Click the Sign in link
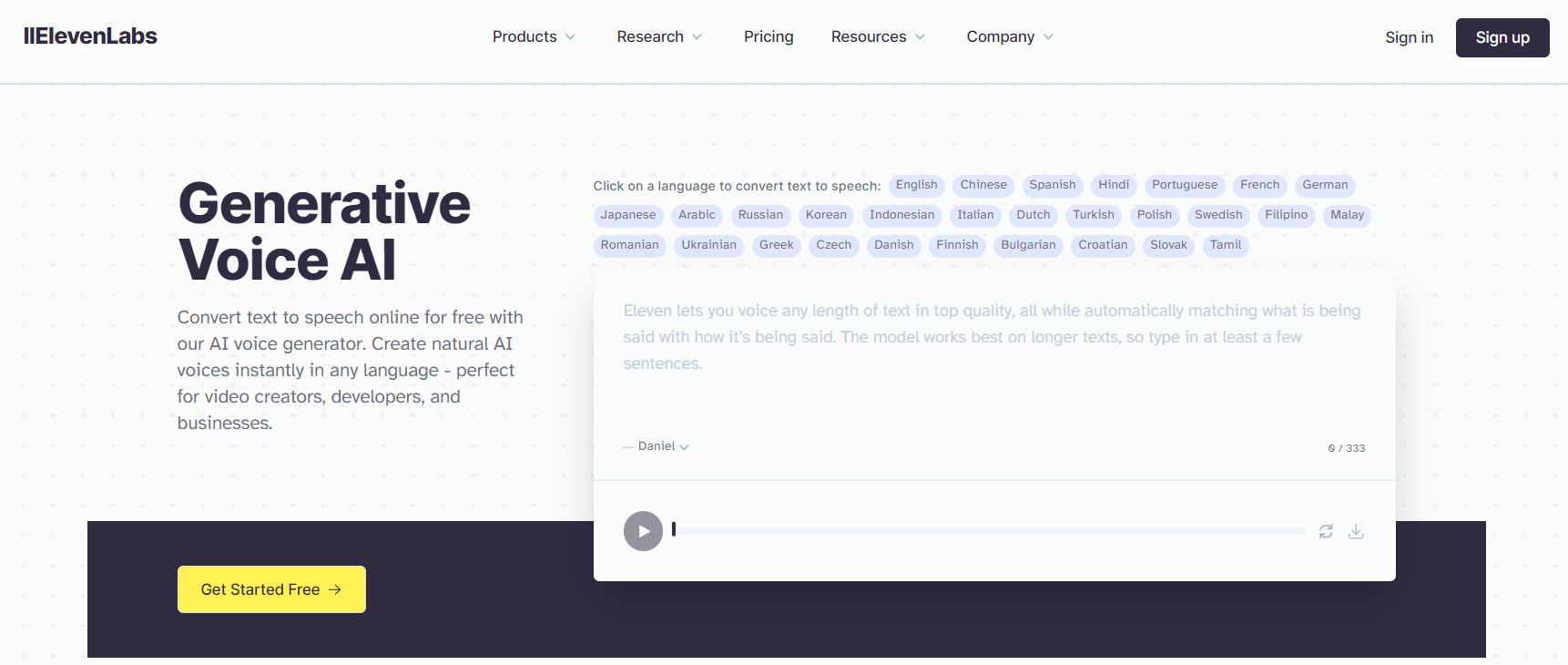The image size is (1568, 665). [x=1409, y=37]
